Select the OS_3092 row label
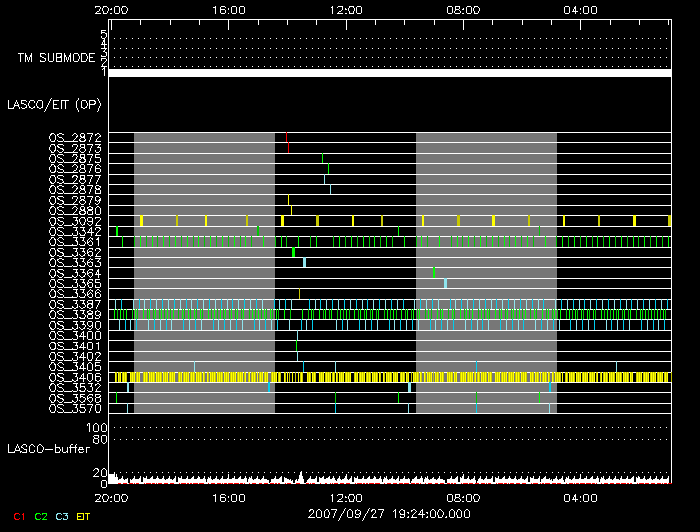This screenshot has height=532, width=700. (75, 220)
